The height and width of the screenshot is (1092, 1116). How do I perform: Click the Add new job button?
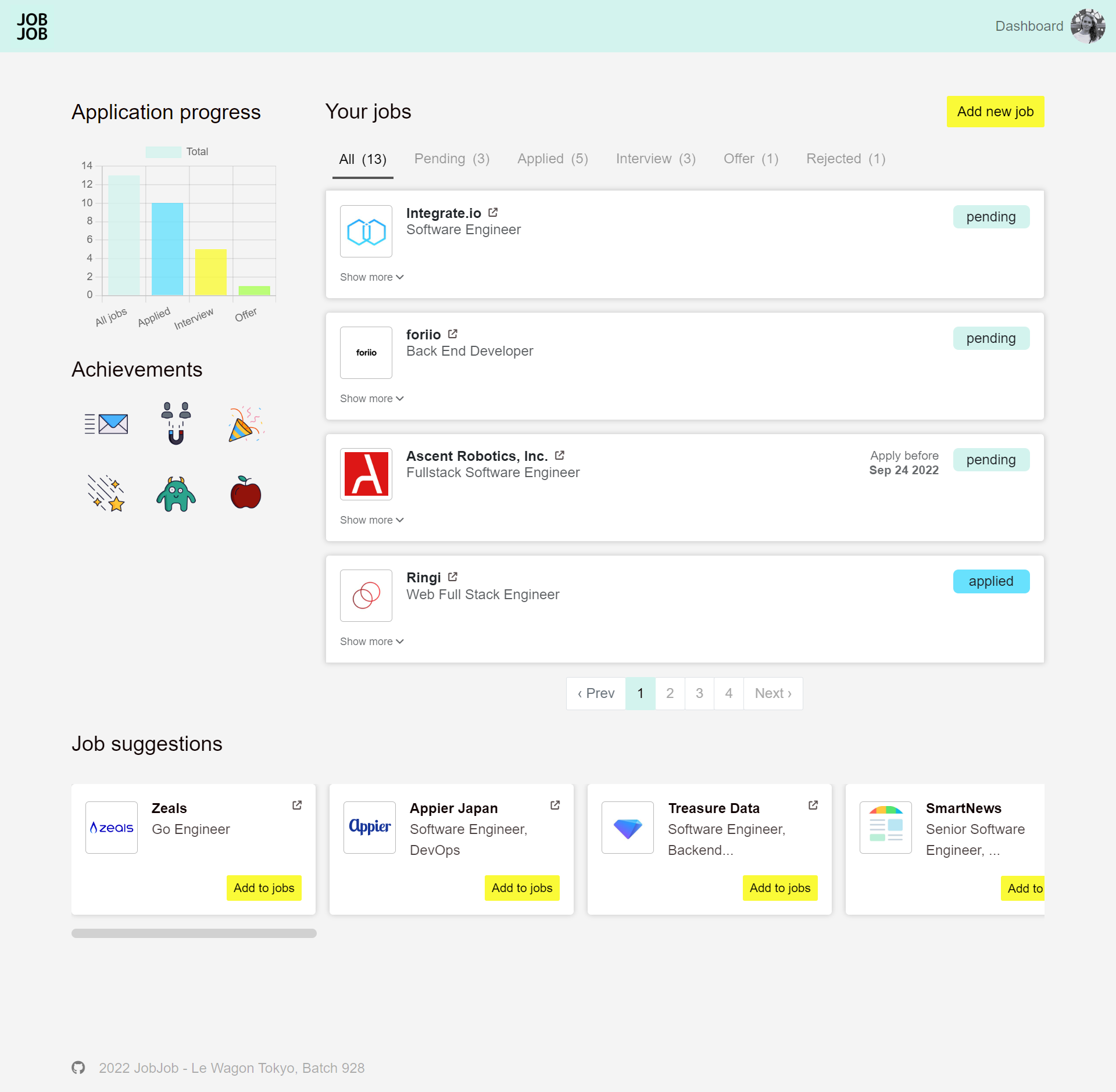(995, 112)
